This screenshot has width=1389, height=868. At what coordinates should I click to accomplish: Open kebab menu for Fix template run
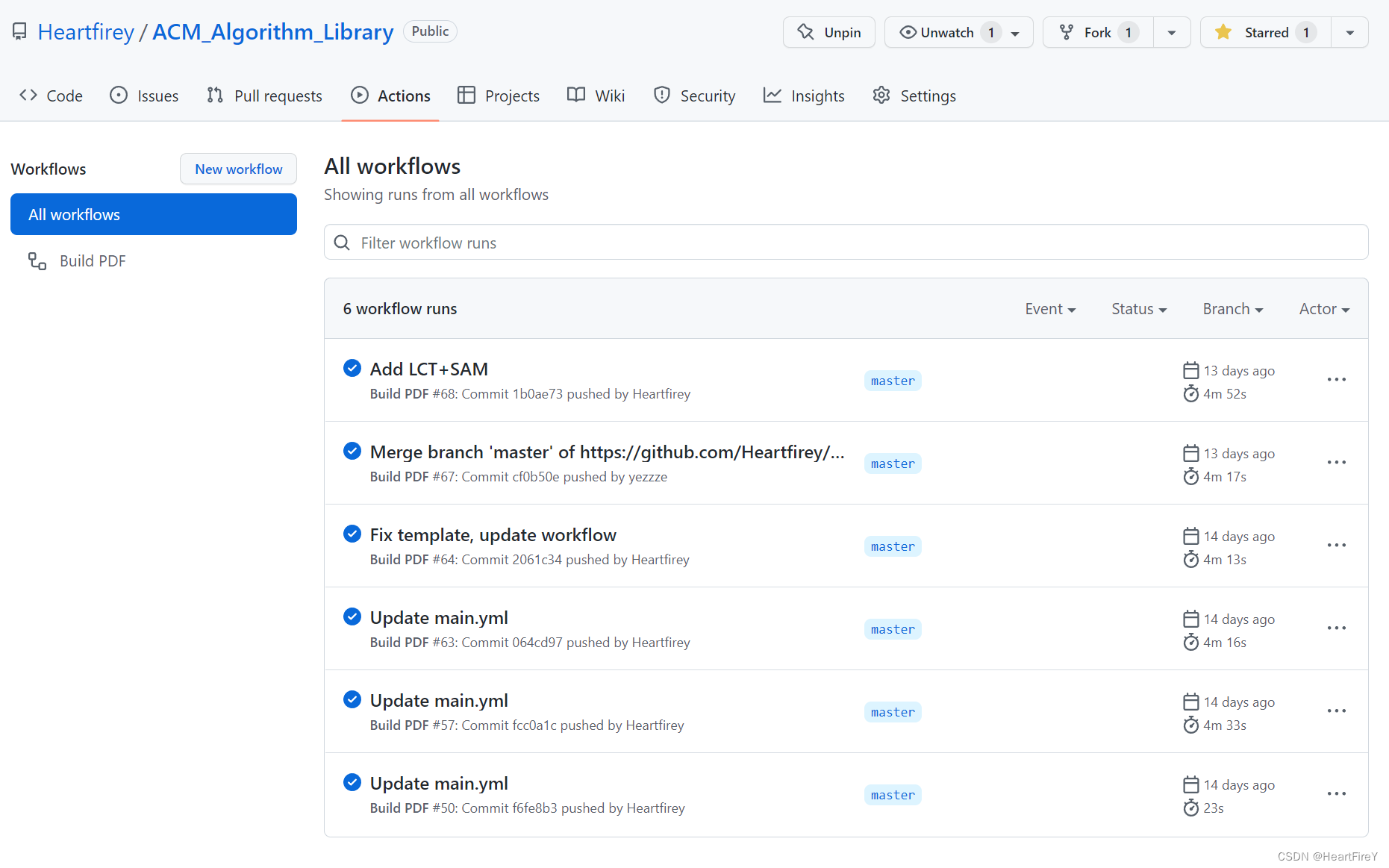[x=1336, y=546]
